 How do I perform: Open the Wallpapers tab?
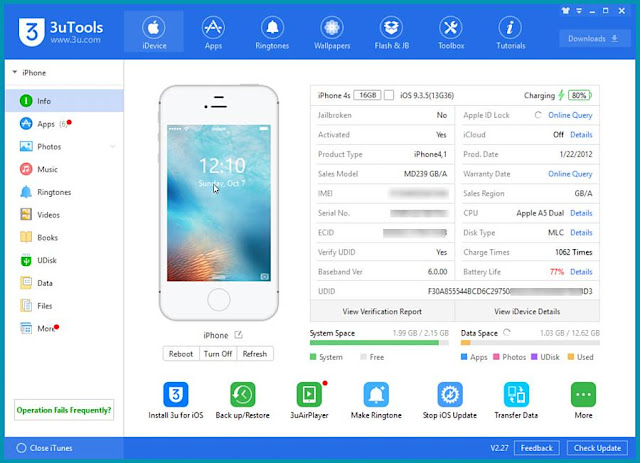[x=332, y=32]
